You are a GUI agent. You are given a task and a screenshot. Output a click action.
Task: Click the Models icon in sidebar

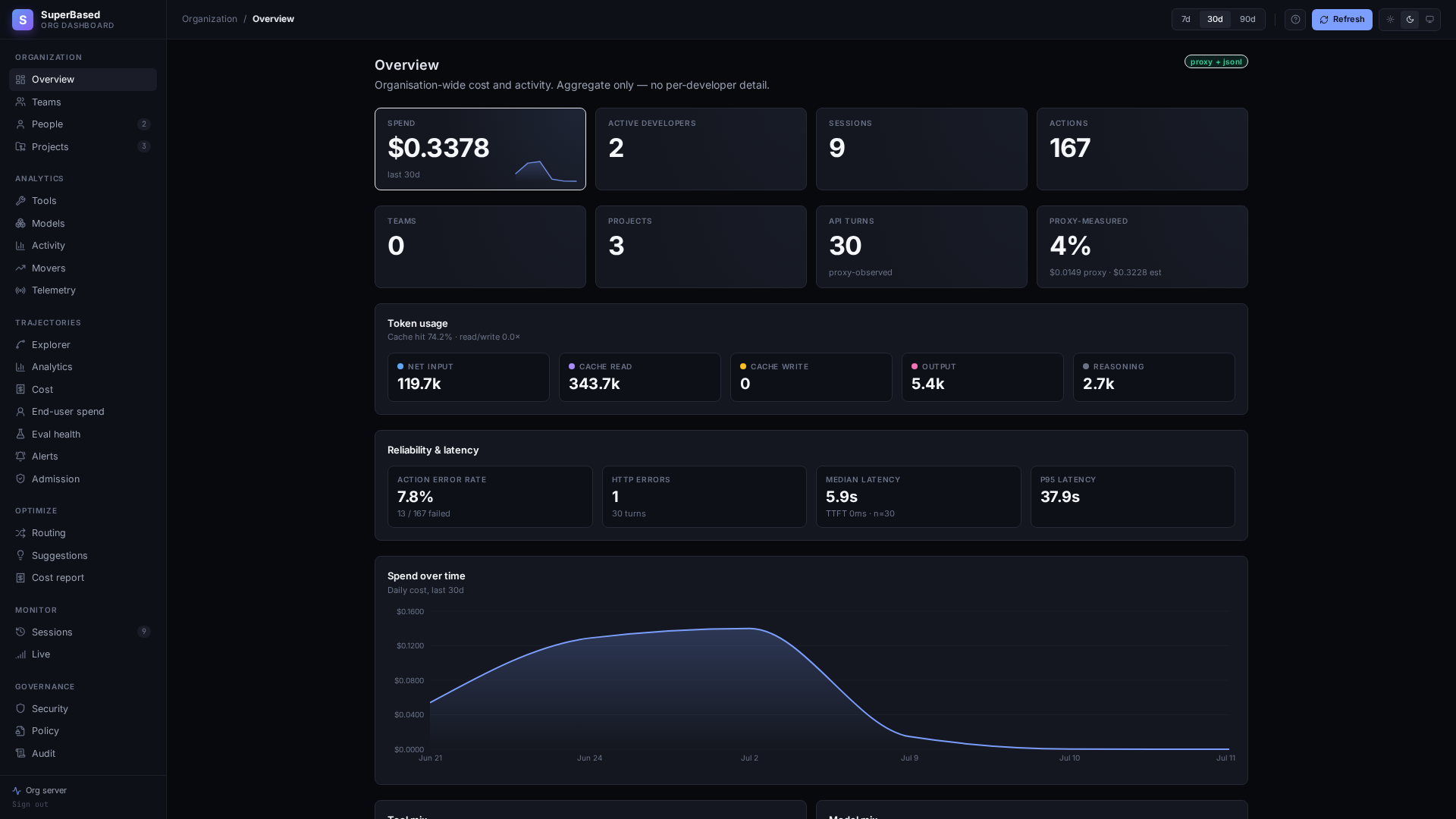[x=20, y=224]
